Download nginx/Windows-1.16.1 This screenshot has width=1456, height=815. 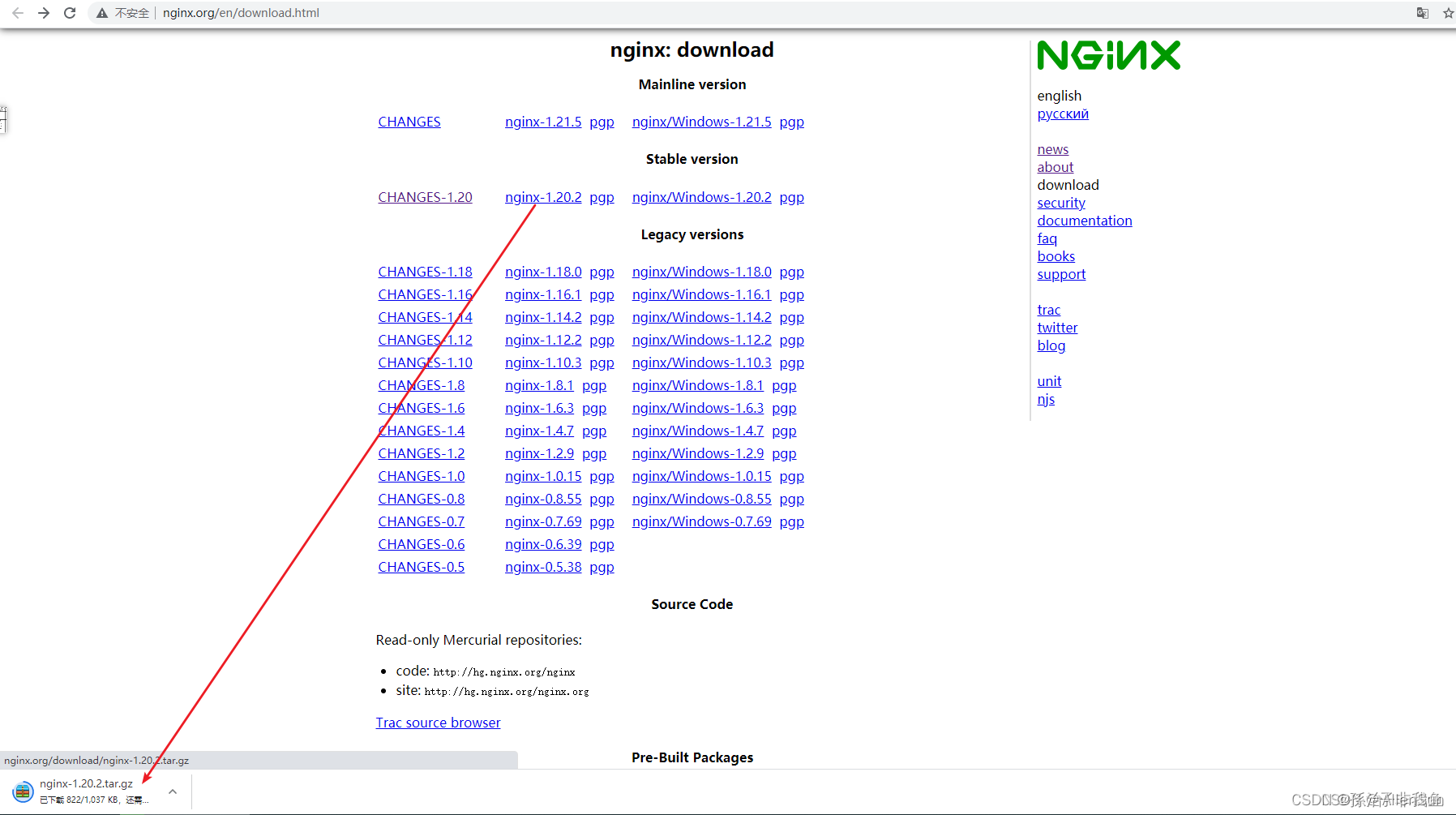[x=701, y=294]
